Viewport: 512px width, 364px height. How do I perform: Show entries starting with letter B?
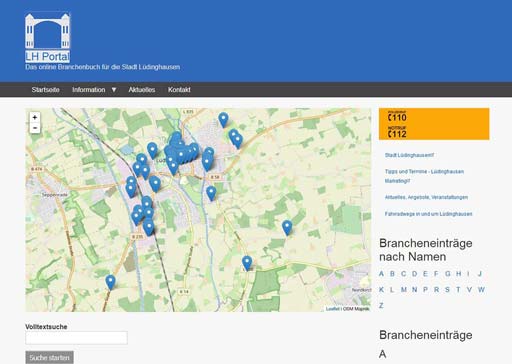[x=392, y=274]
